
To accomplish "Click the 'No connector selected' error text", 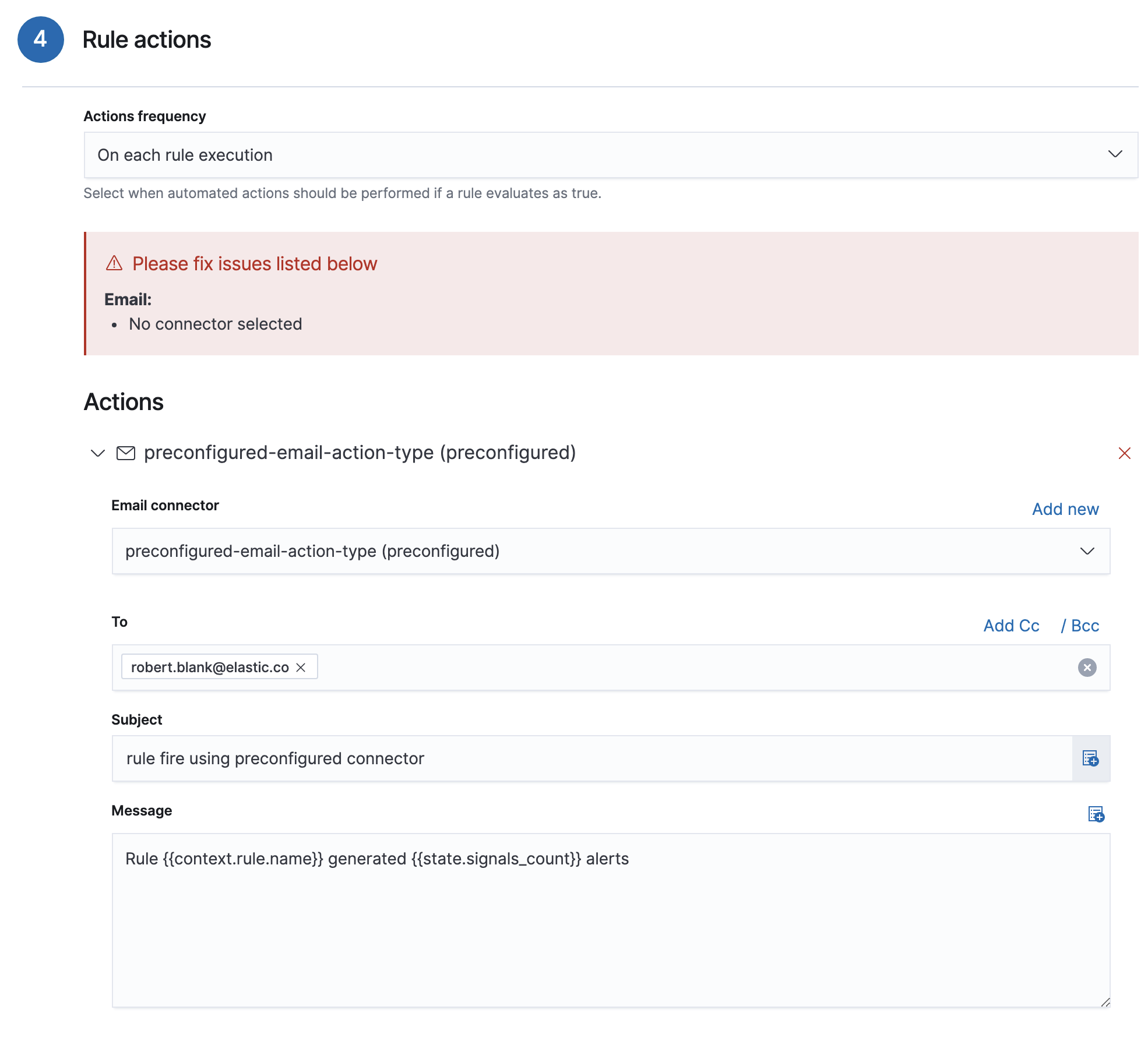I will [216, 324].
